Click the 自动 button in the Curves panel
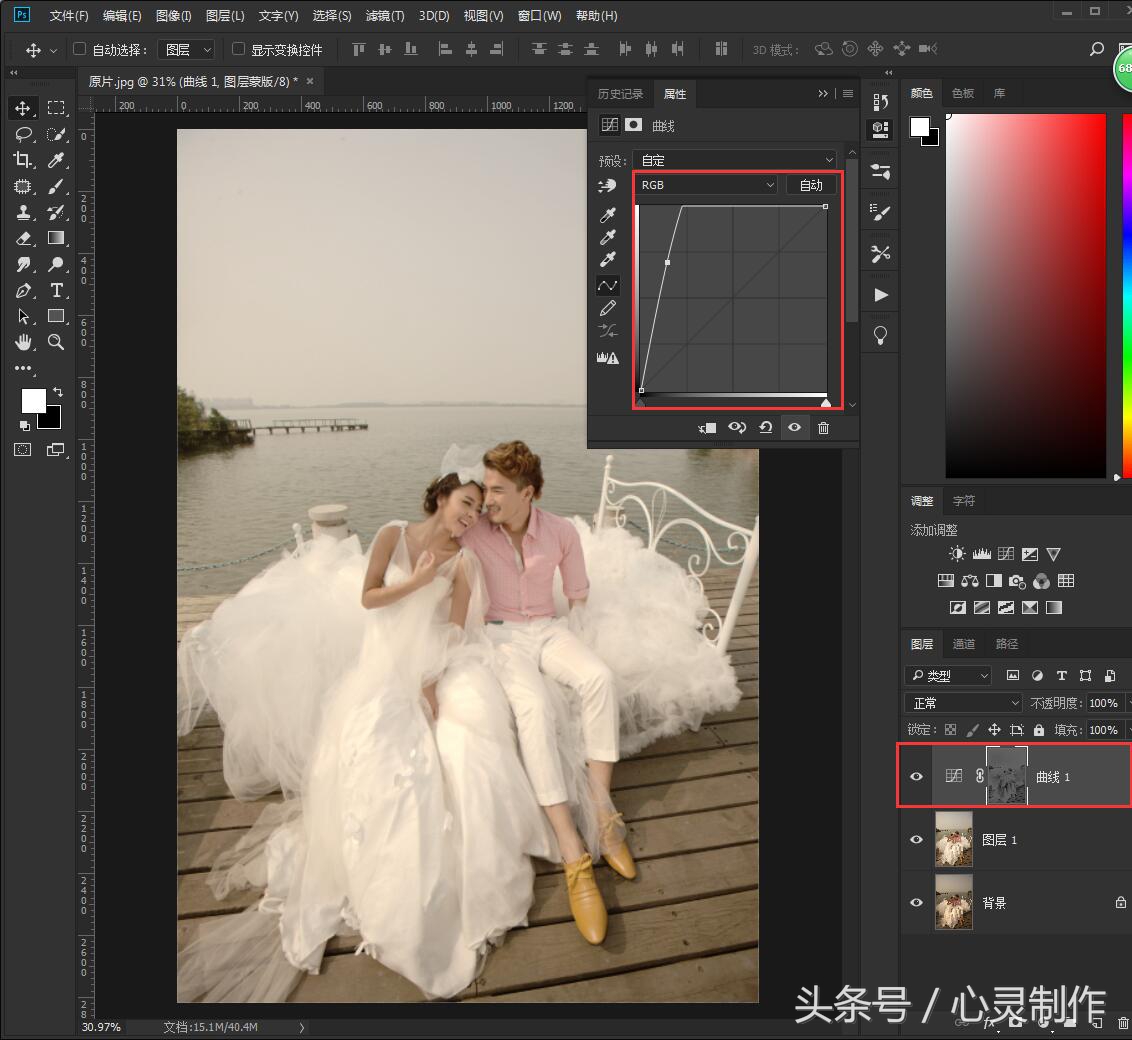1132x1040 pixels. pos(811,184)
